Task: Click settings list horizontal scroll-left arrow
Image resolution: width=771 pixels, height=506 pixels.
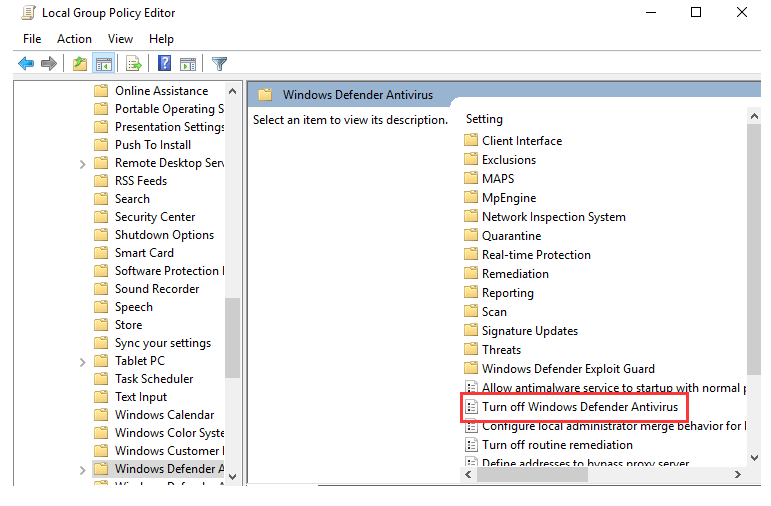Action: (x=468, y=475)
